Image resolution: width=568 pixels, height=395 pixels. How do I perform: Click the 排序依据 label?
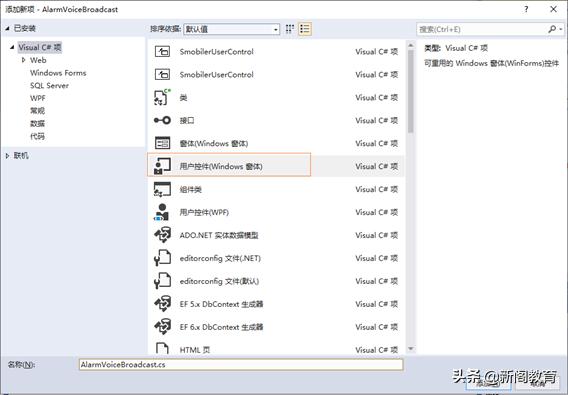coord(166,29)
